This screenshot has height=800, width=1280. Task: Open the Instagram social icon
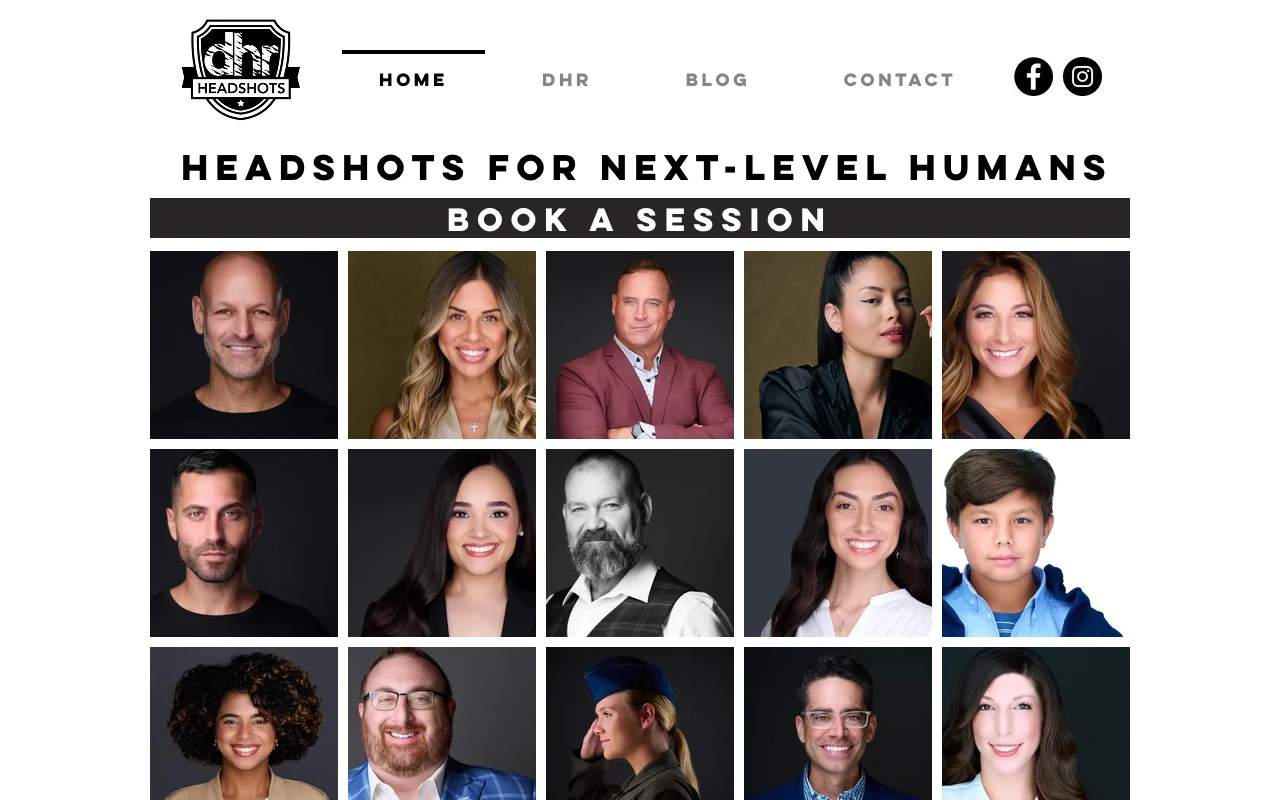[1082, 77]
